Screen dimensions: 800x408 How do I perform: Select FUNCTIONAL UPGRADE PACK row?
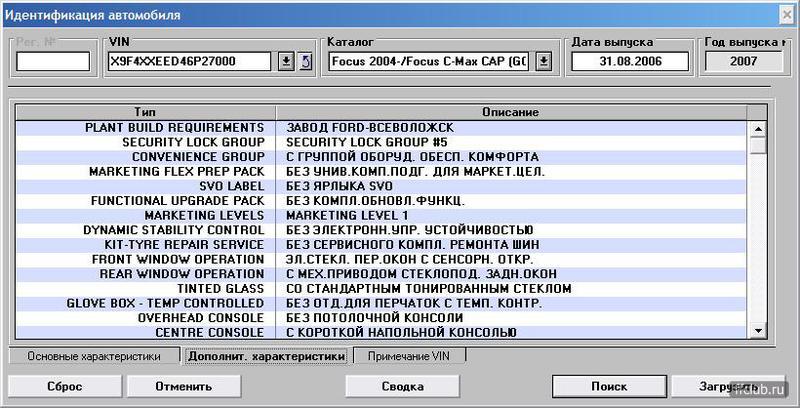pyautogui.click(x=381, y=201)
